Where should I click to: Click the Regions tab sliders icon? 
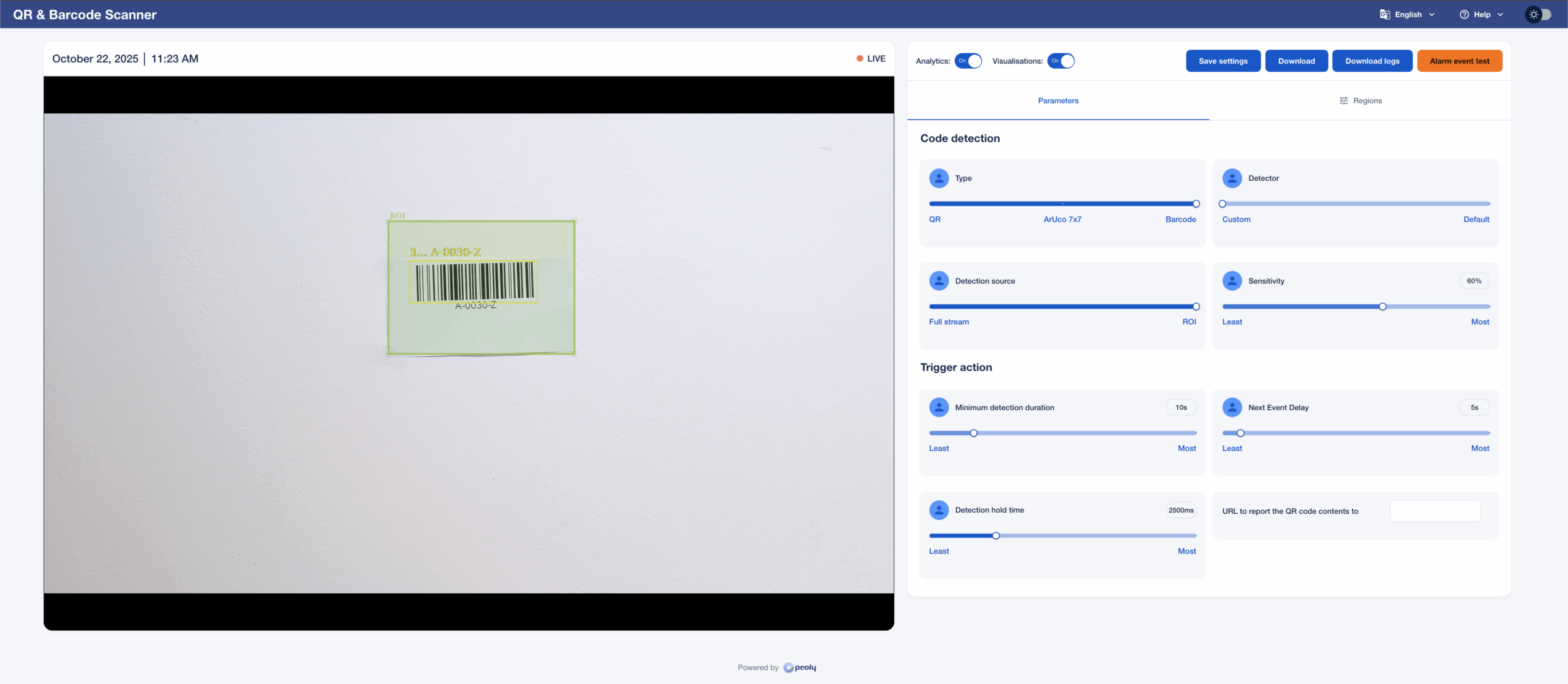pyautogui.click(x=1343, y=100)
